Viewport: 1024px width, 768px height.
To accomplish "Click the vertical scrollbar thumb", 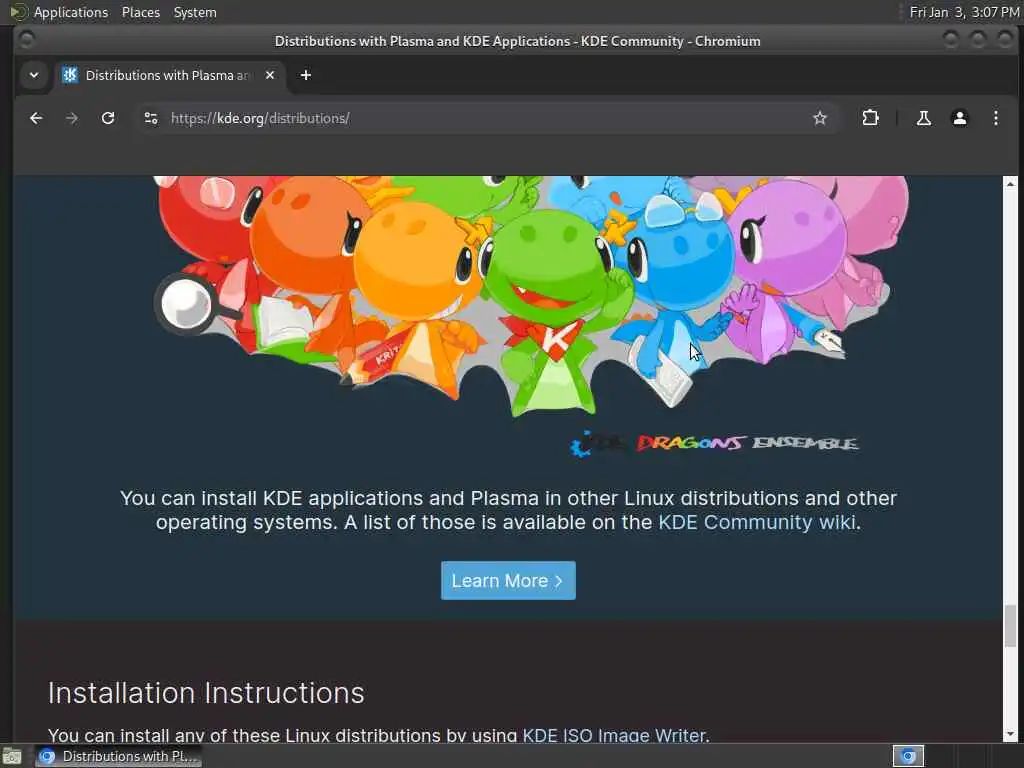I will [1010, 626].
